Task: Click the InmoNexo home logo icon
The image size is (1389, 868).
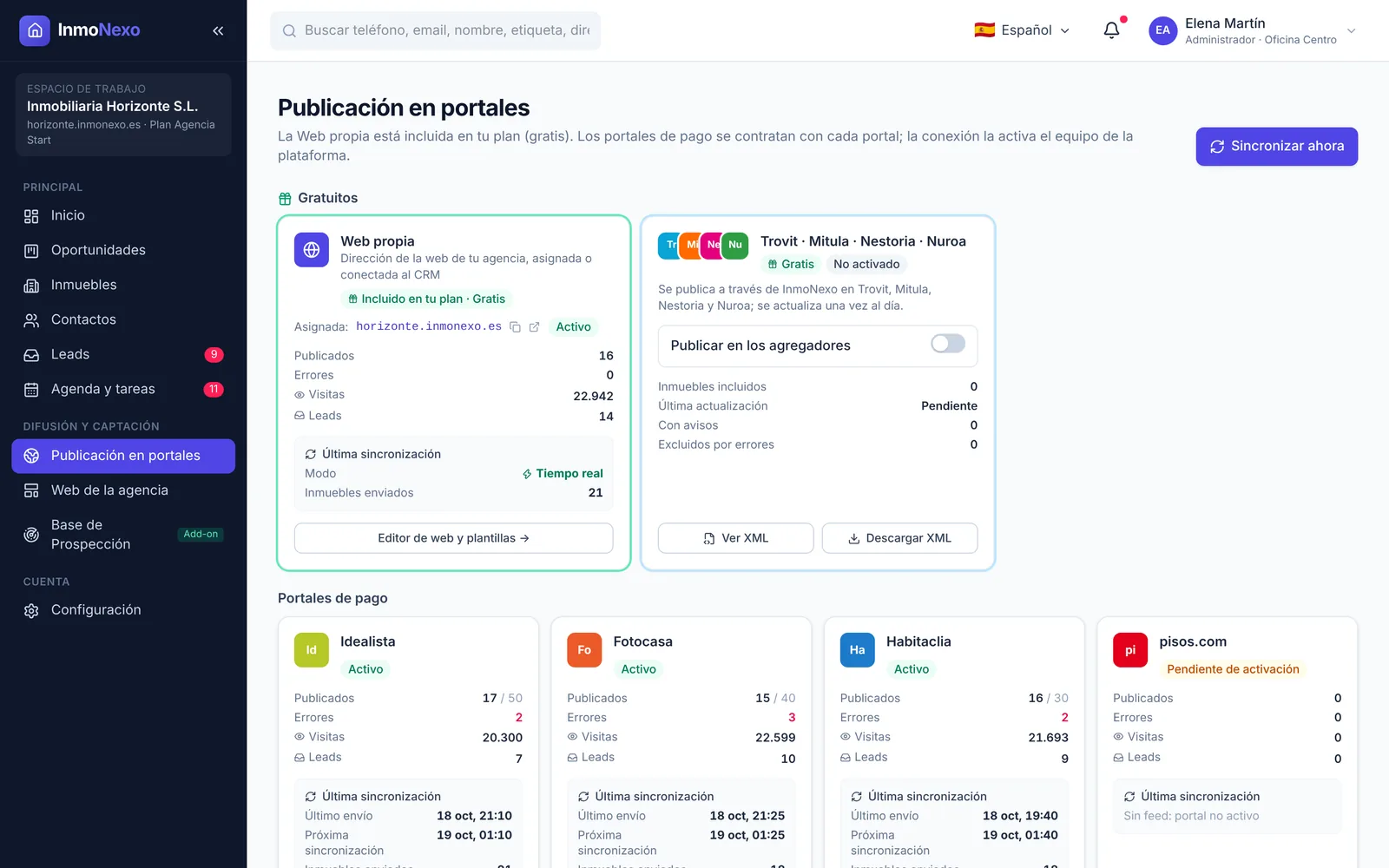Action: (35, 30)
